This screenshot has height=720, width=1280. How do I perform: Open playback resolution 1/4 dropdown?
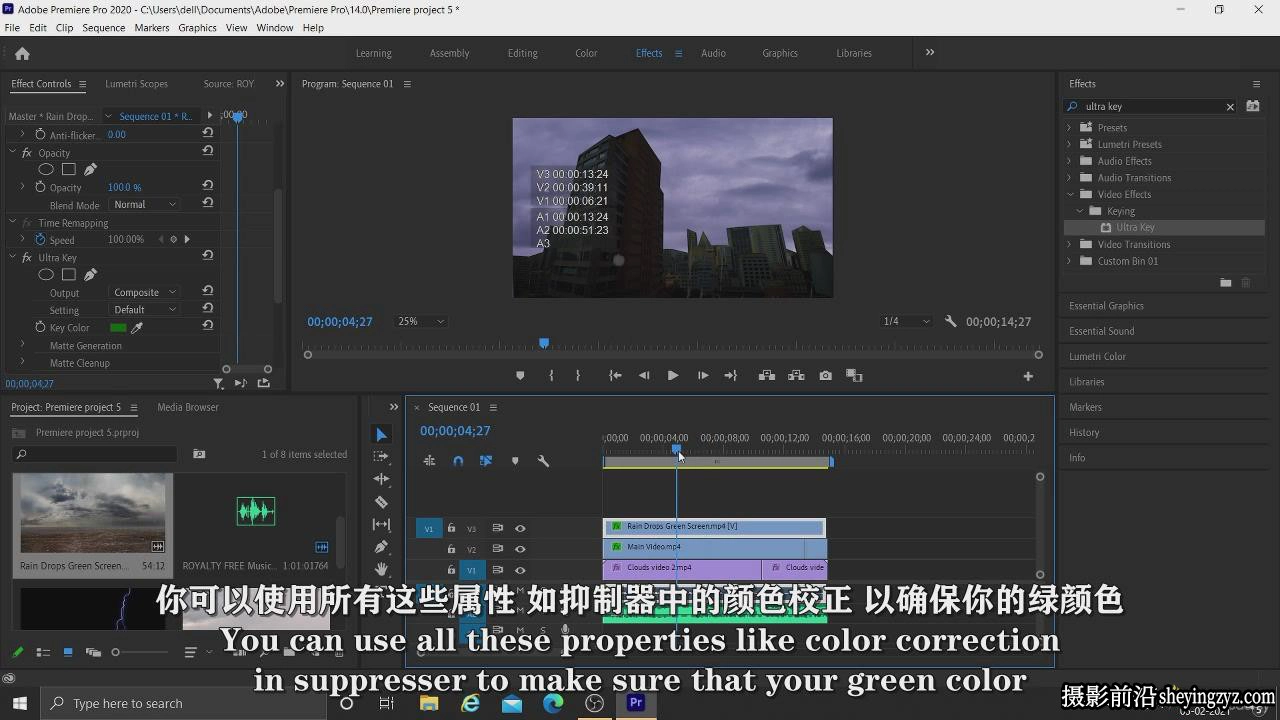906,321
